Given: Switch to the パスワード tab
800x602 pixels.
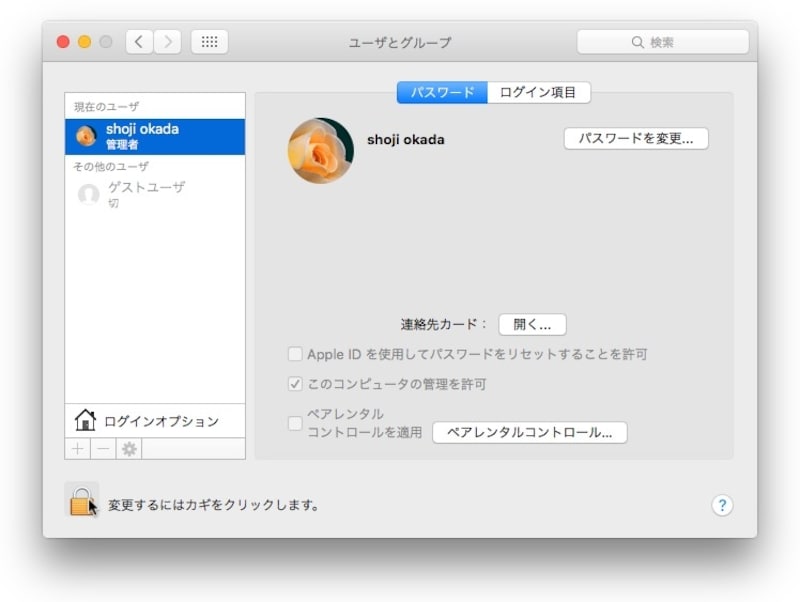Looking at the screenshot, I should pos(442,92).
